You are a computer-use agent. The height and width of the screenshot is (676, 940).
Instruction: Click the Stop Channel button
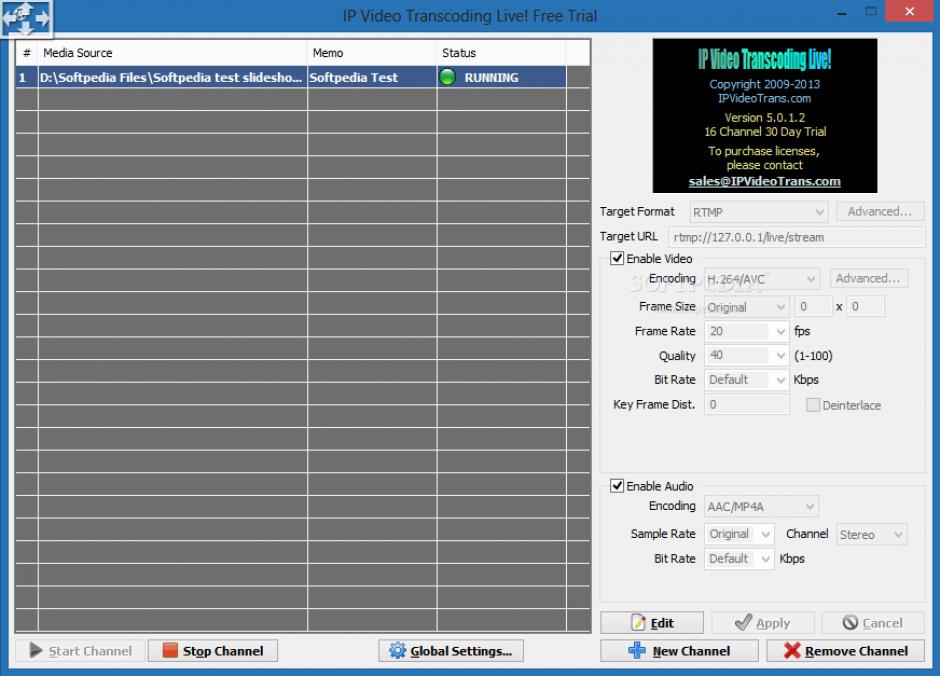(x=213, y=651)
